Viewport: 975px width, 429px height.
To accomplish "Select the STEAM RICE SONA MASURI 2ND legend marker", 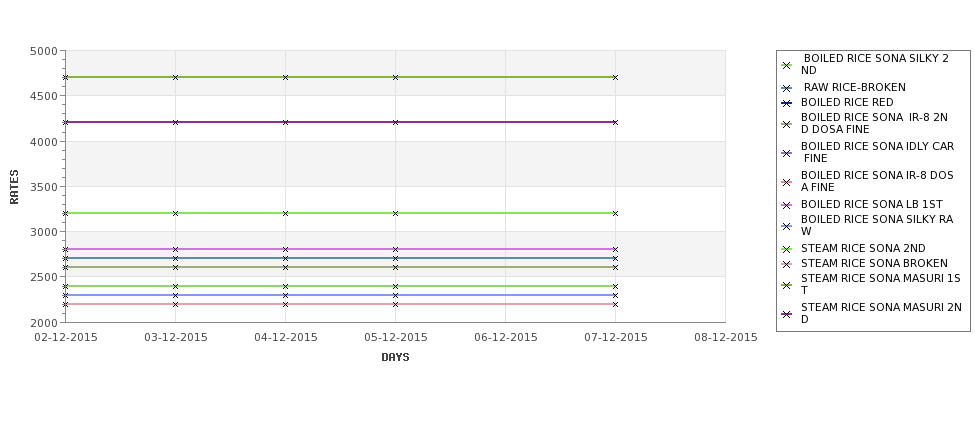I will pos(787,314).
